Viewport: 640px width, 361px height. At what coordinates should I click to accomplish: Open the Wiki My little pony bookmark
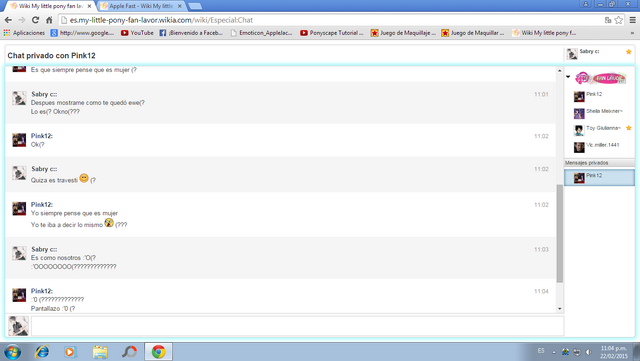coord(544,33)
